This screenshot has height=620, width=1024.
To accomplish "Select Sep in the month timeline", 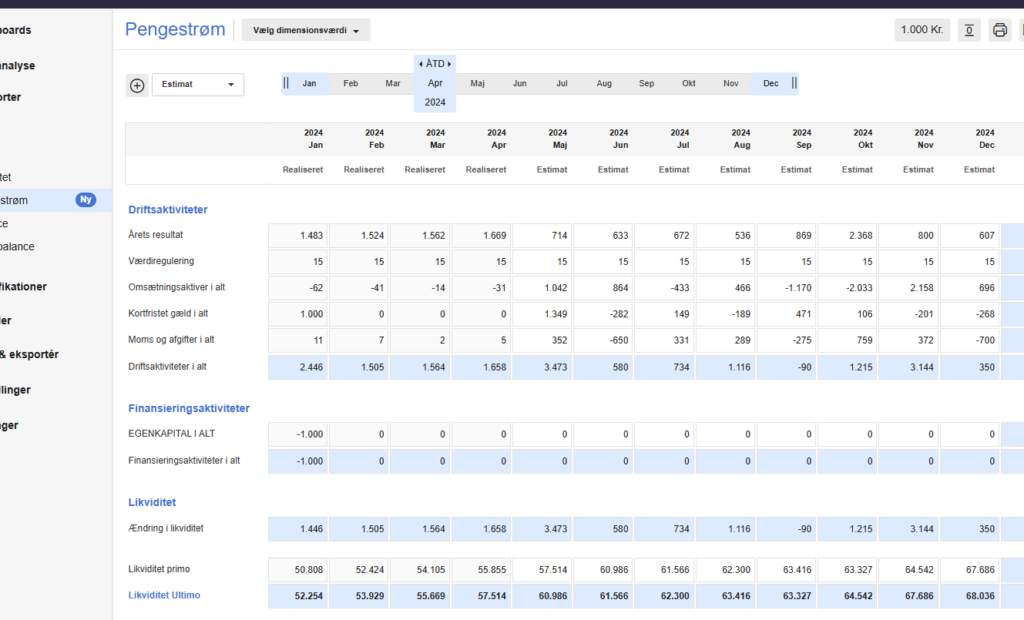I will pos(647,84).
